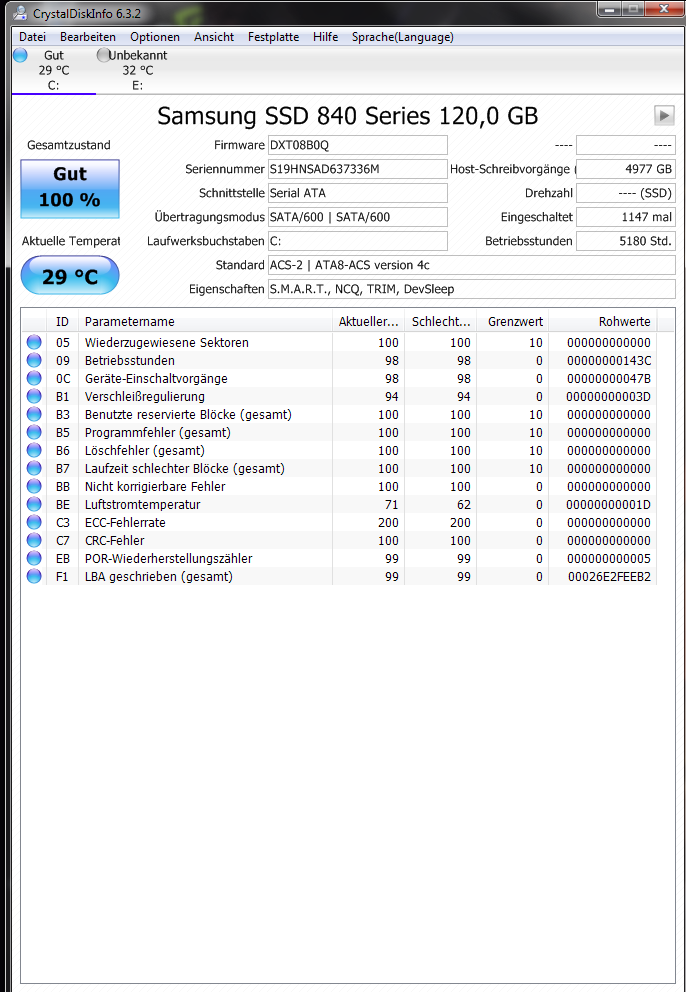Select the CRC-Fehler parameter name
Viewport: 686px width, 992px height.
coord(115,540)
